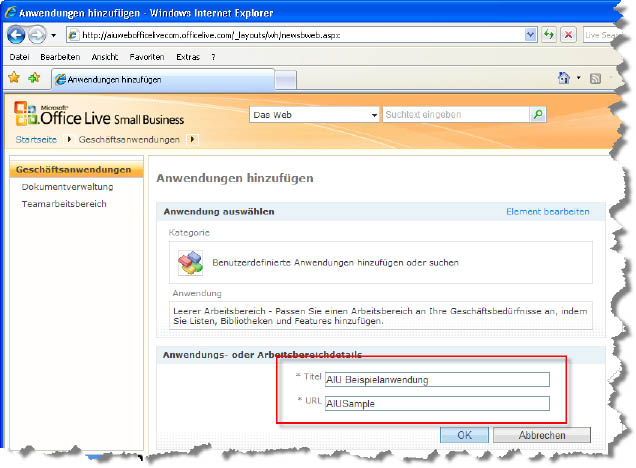The image size is (636, 468).
Task: Click the Element bearbeiten link
Action: pyautogui.click(x=548, y=212)
